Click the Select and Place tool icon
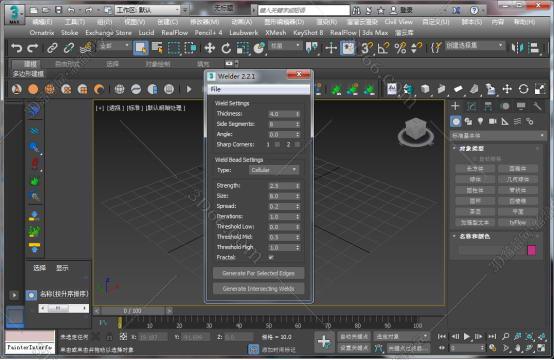This screenshot has width=554, height=360. click(x=259, y=48)
